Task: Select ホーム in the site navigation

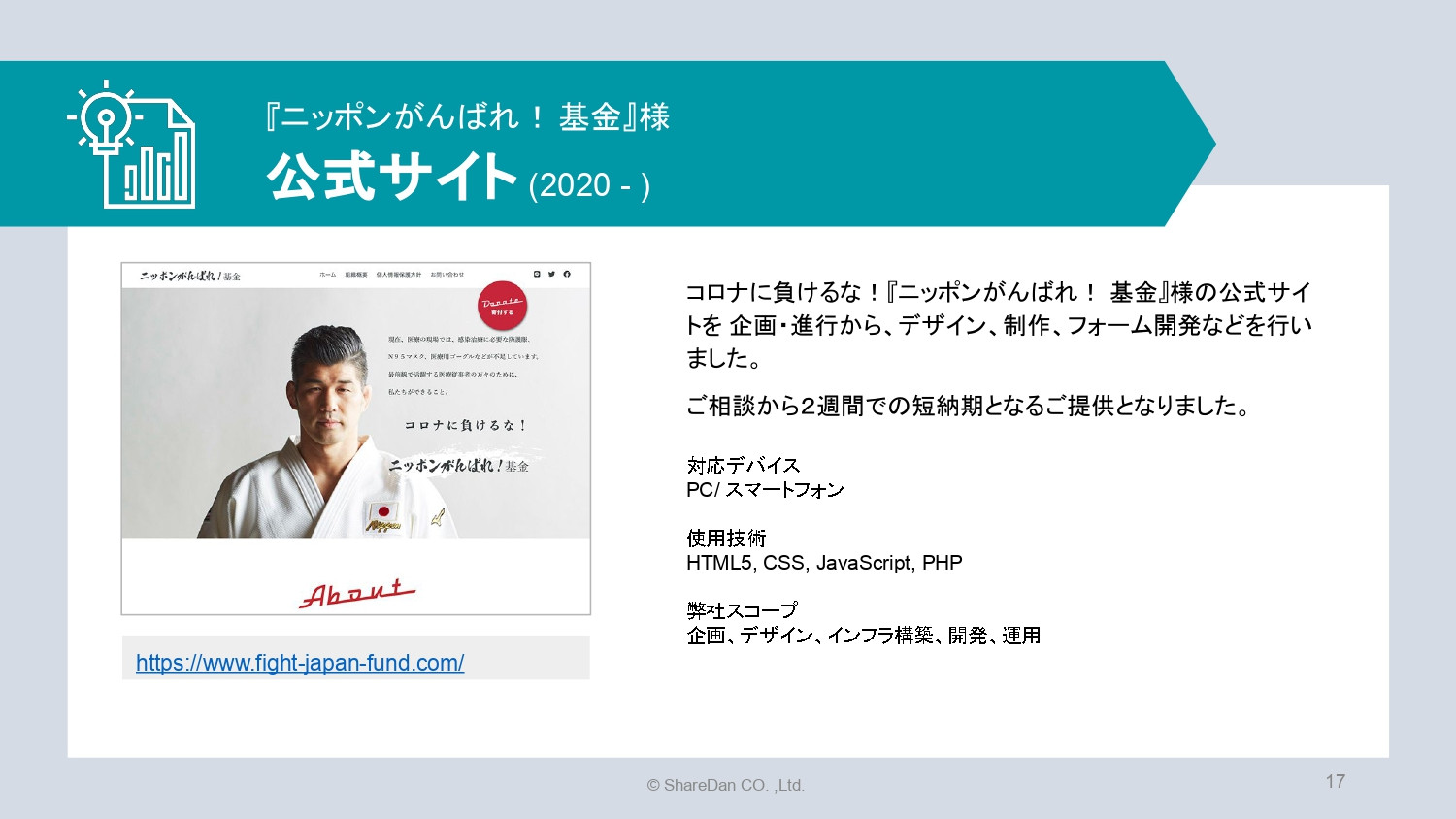Action: click(x=327, y=274)
